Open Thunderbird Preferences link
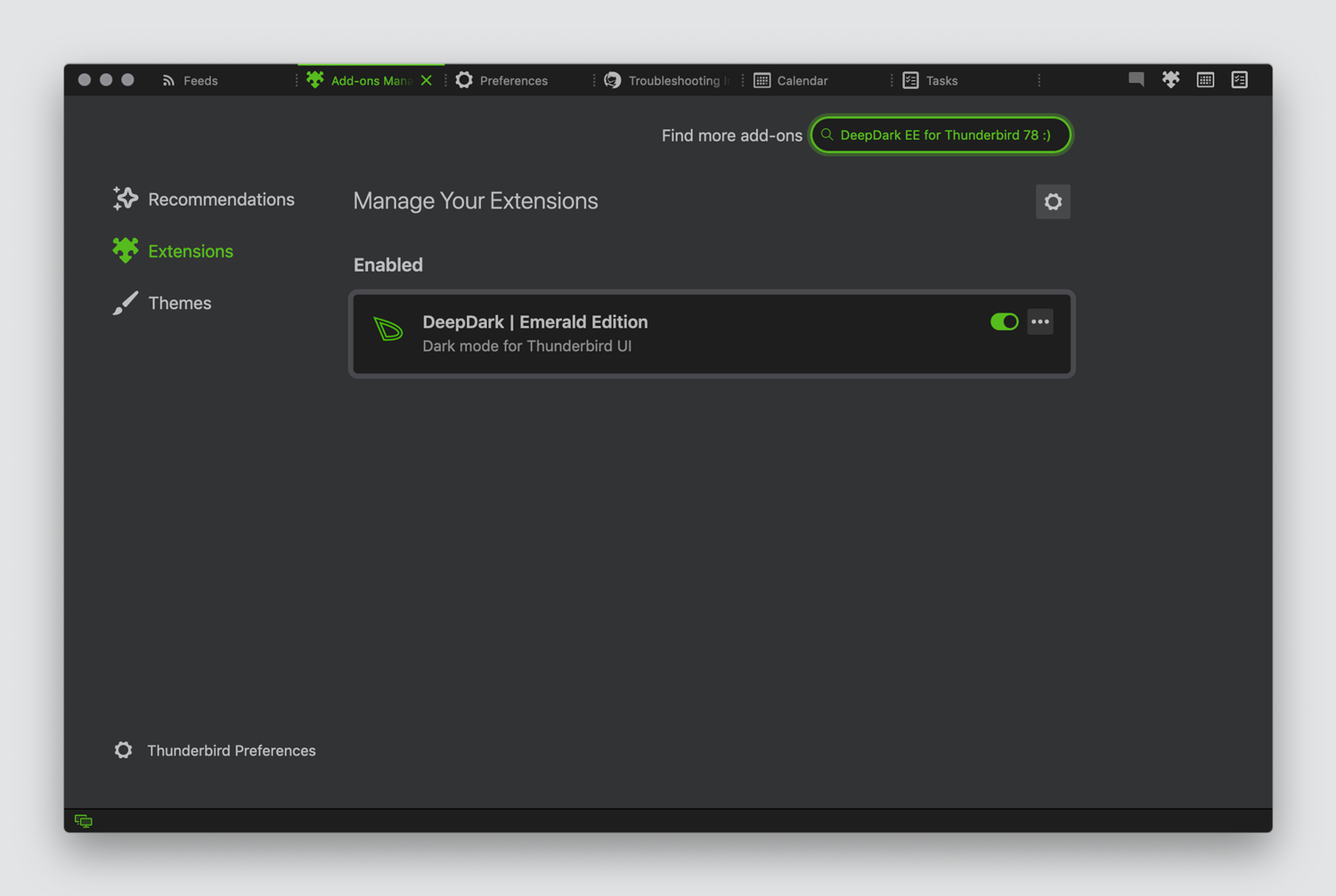Screen dimensions: 1336x896 [215, 751]
